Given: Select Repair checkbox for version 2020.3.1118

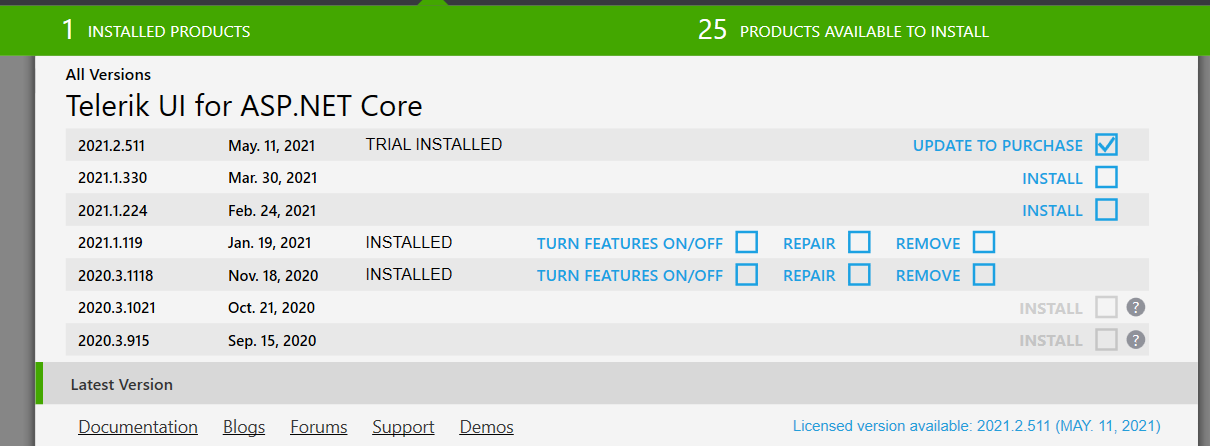Looking at the screenshot, I should click(x=859, y=275).
